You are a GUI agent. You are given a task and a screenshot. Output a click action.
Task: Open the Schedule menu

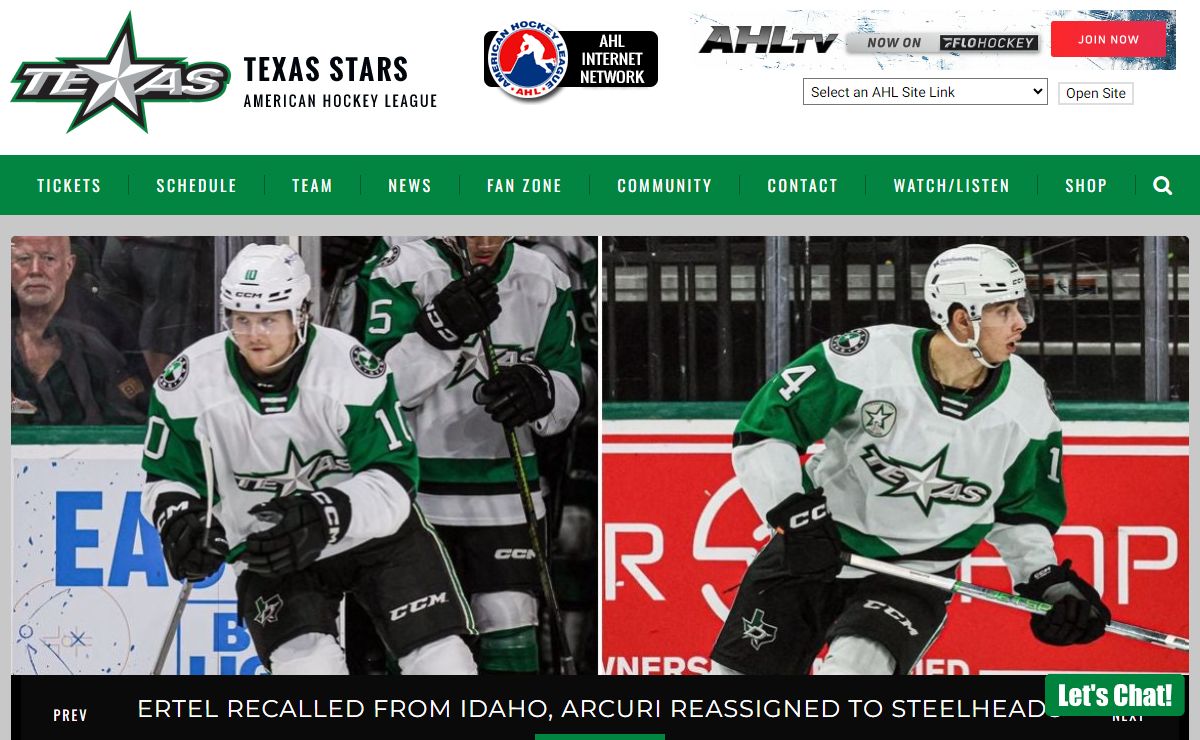point(196,186)
